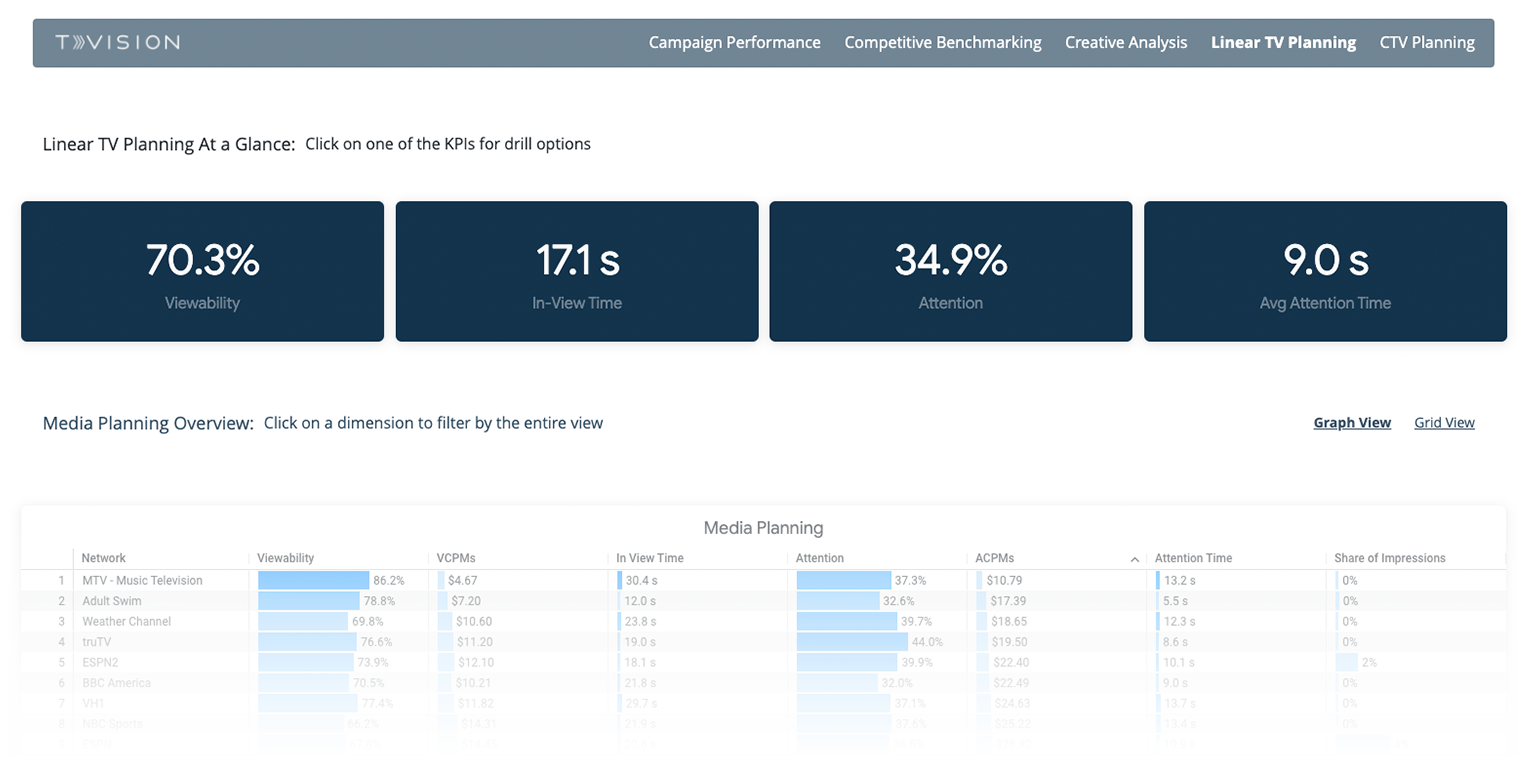Click the TVision logo
Viewport: 1529px width, 773px height.
click(117, 42)
